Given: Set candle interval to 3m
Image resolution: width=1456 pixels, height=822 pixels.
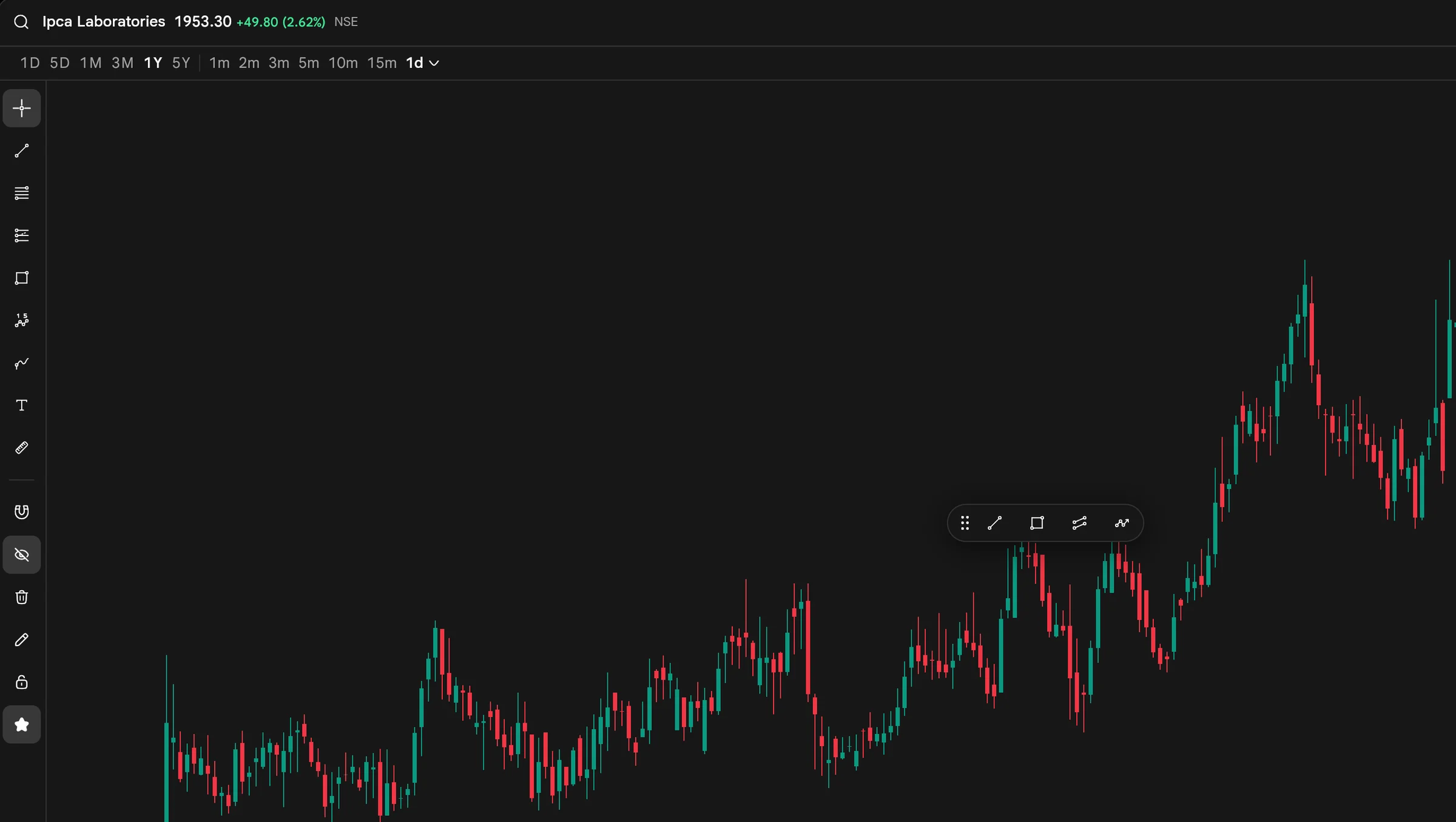Looking at the screenshot, I should (278, 63).
